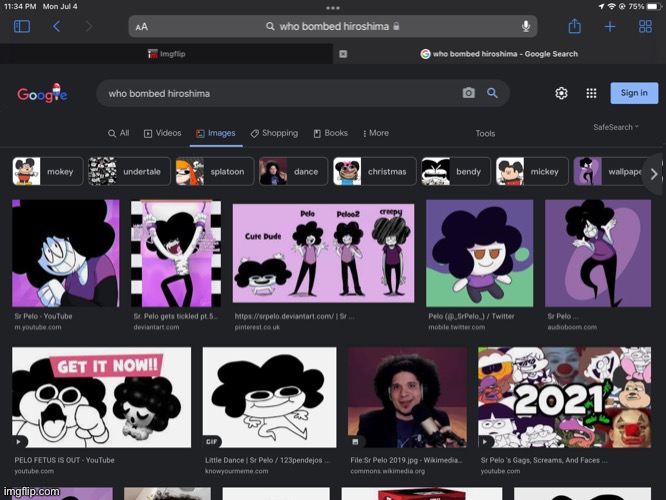The width and height of the screenshot is (666, 500).
Task: Tap the Wi-Fi status icon
Action: [x=612, y=6]
